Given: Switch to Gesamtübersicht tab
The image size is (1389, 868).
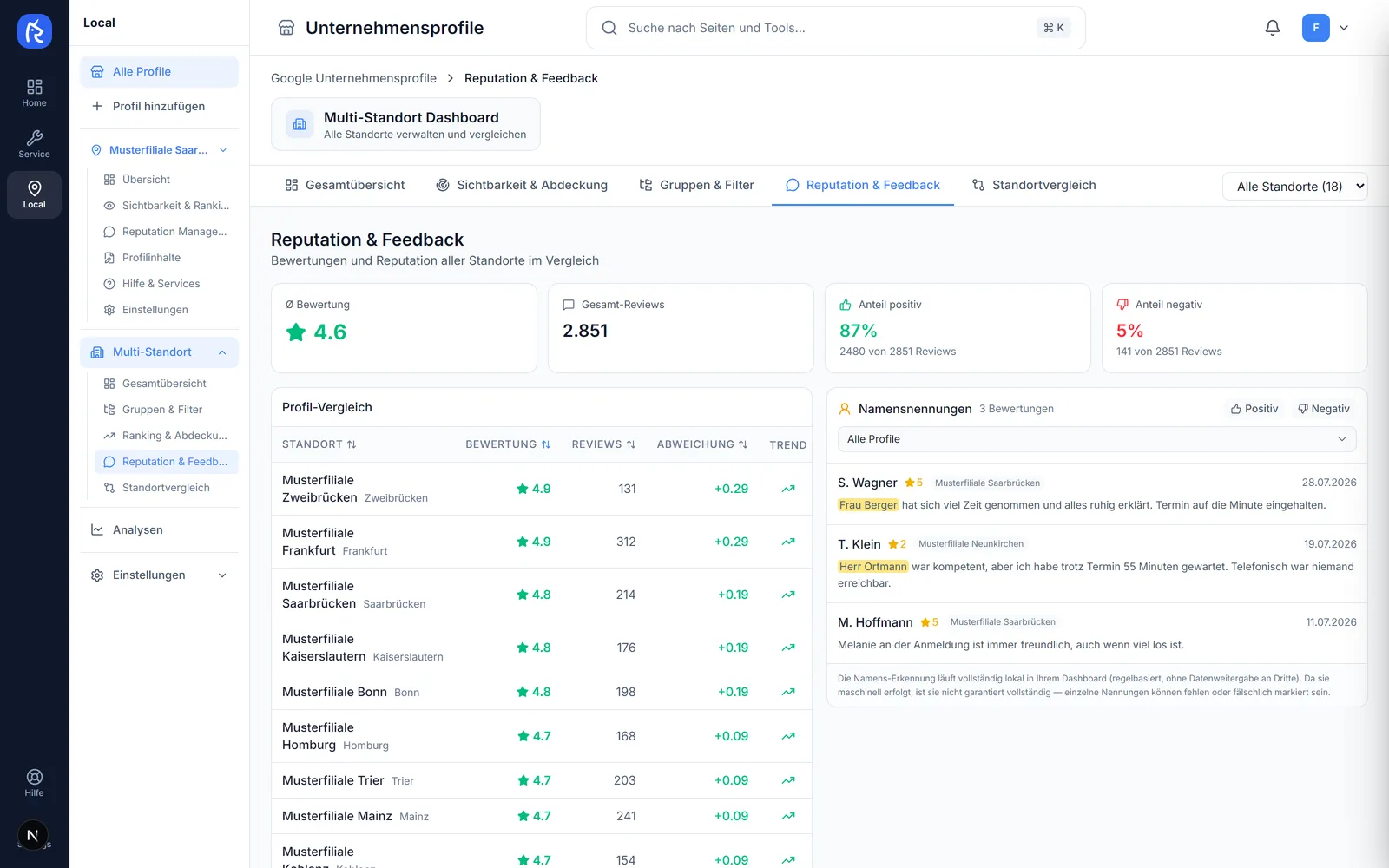Looking at the screenshot, I should tap(345, 185).
